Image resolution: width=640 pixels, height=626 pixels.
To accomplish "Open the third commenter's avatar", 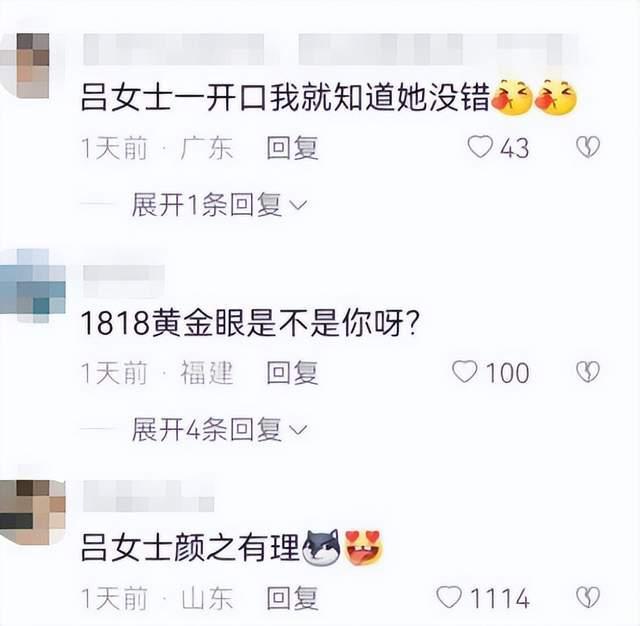I will pyautogui.click(x=33, y=512).
